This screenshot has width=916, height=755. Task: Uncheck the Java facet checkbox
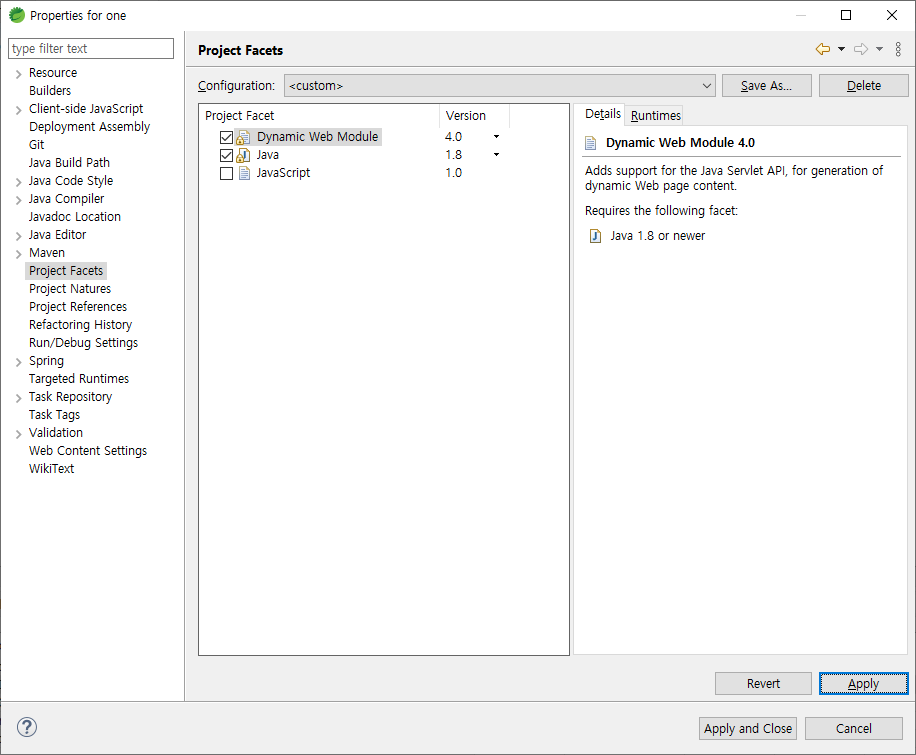click(x=227, y=155)
